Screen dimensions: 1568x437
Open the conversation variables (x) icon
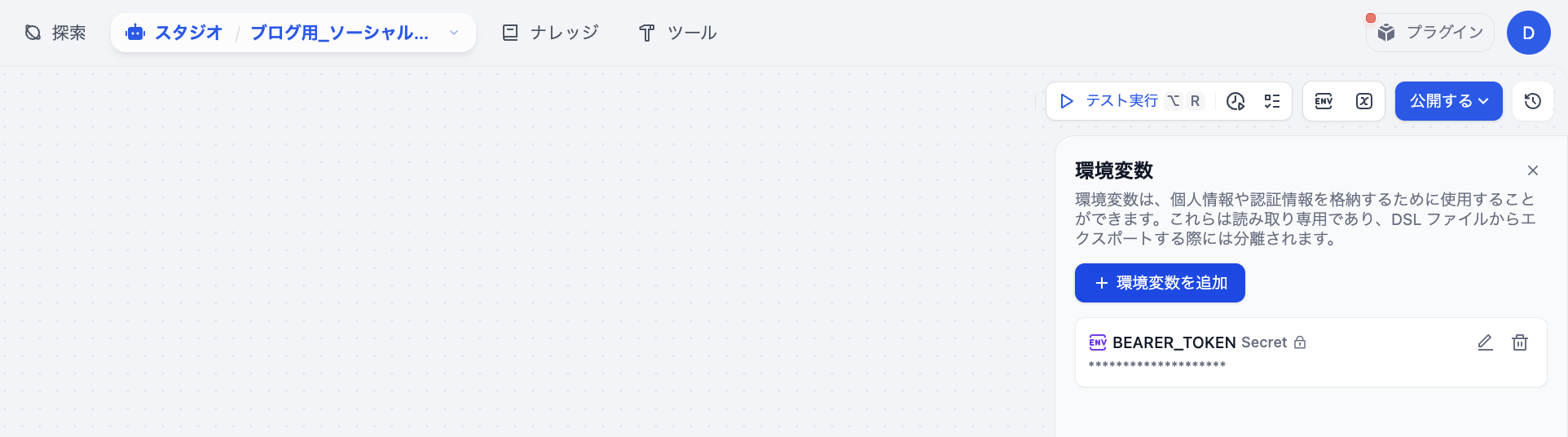1364,101
